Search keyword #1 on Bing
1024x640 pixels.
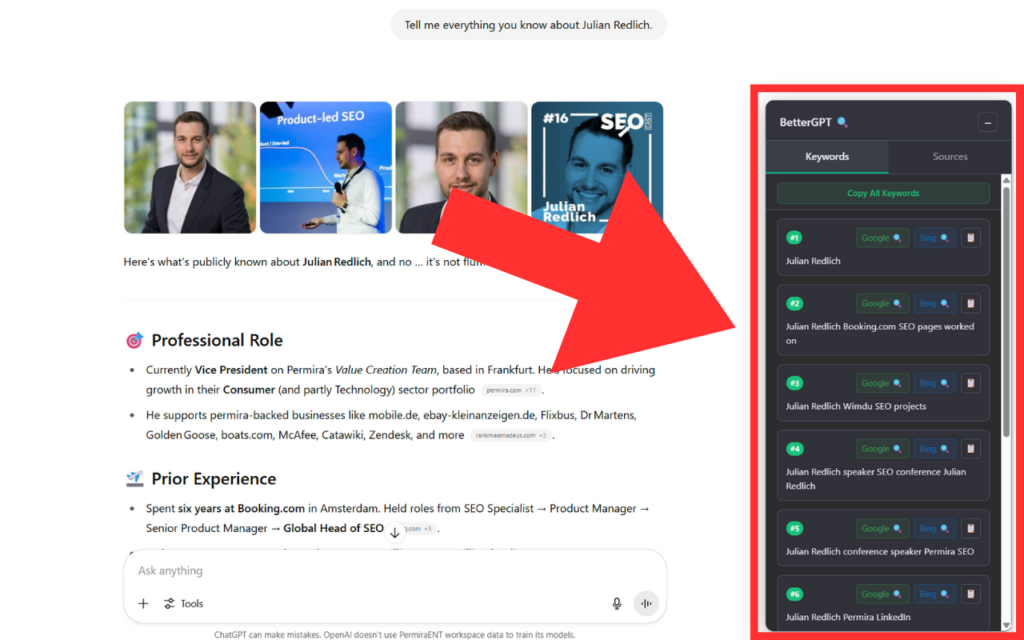point(935,238)
